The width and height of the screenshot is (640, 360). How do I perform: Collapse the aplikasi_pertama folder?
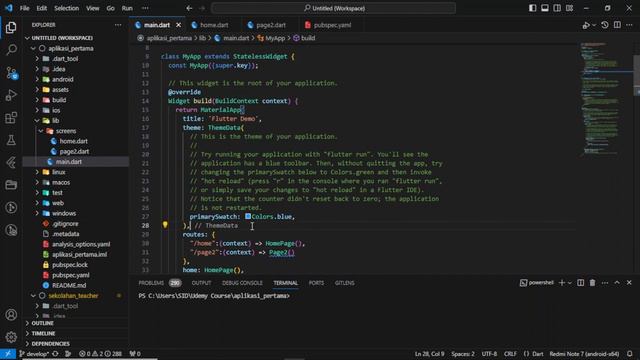pyautogui.click(x=33, y=48)
